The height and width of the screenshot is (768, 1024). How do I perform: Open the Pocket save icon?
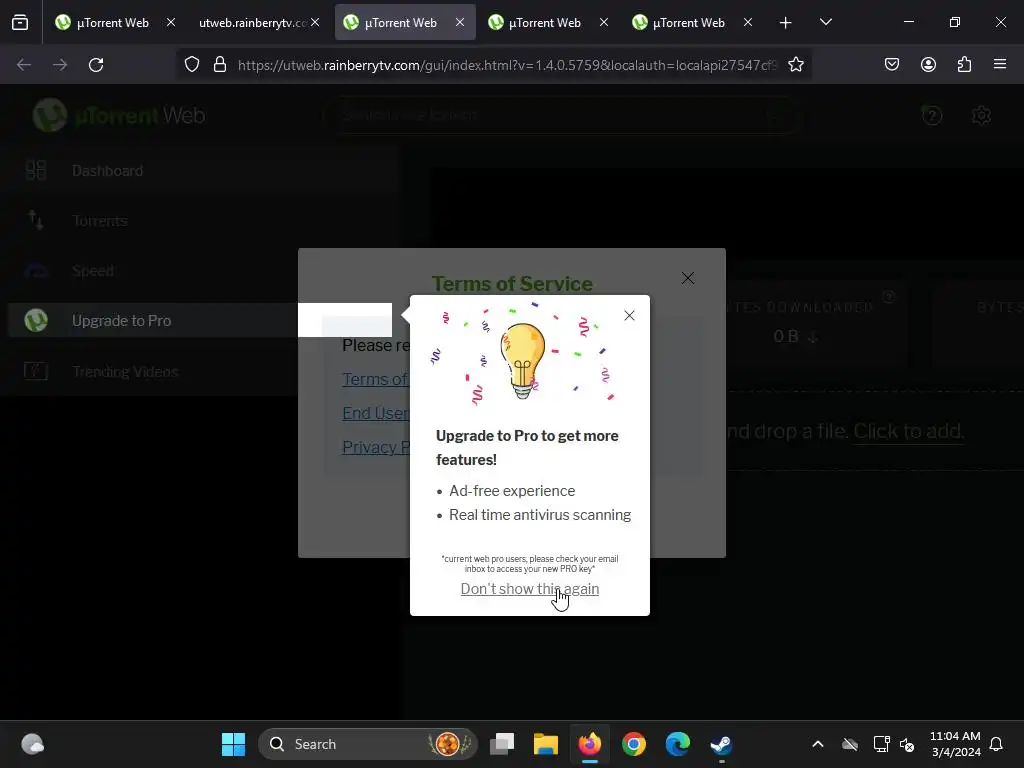[891, 64]
